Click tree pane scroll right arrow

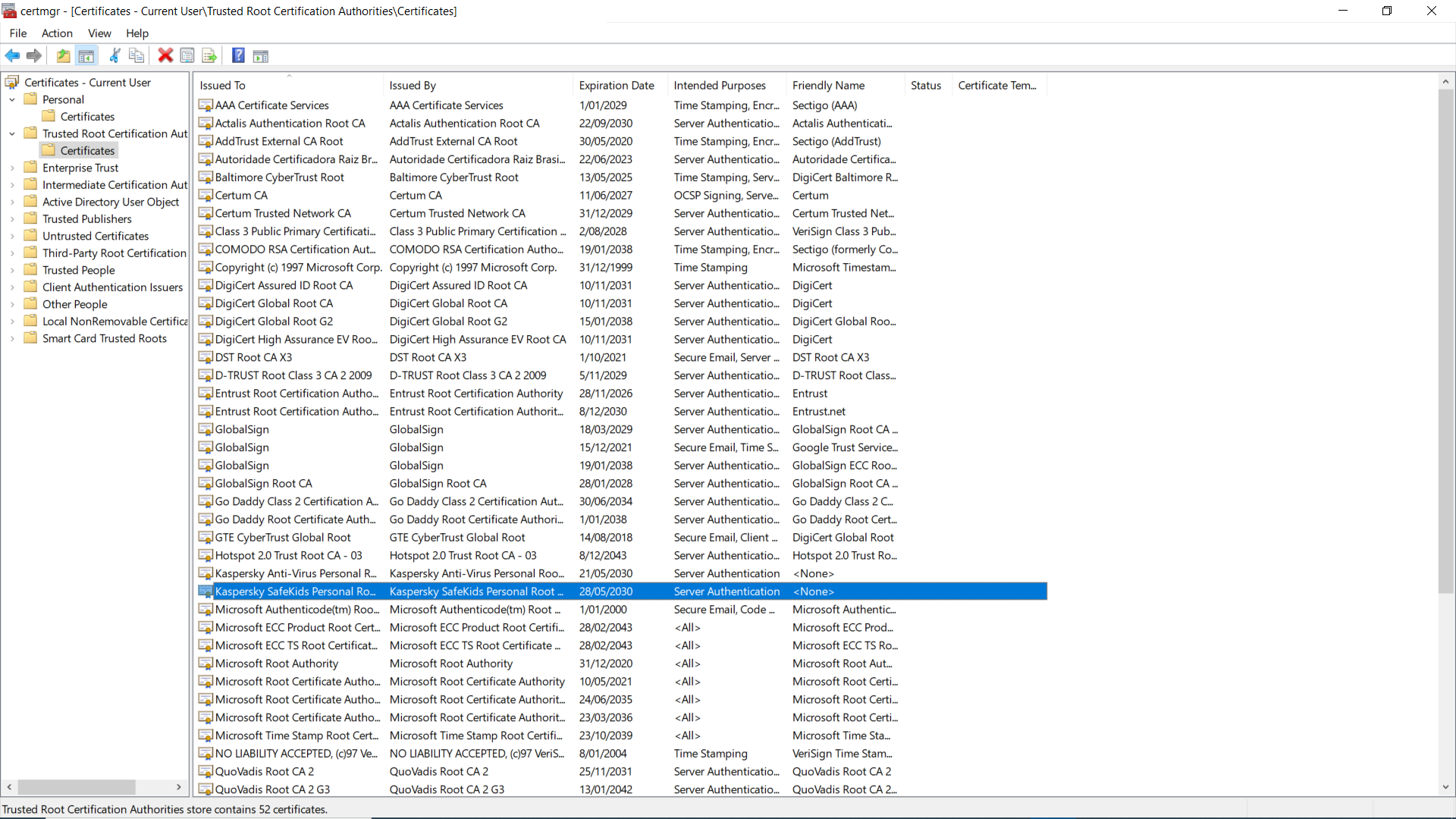click(178, 787)
